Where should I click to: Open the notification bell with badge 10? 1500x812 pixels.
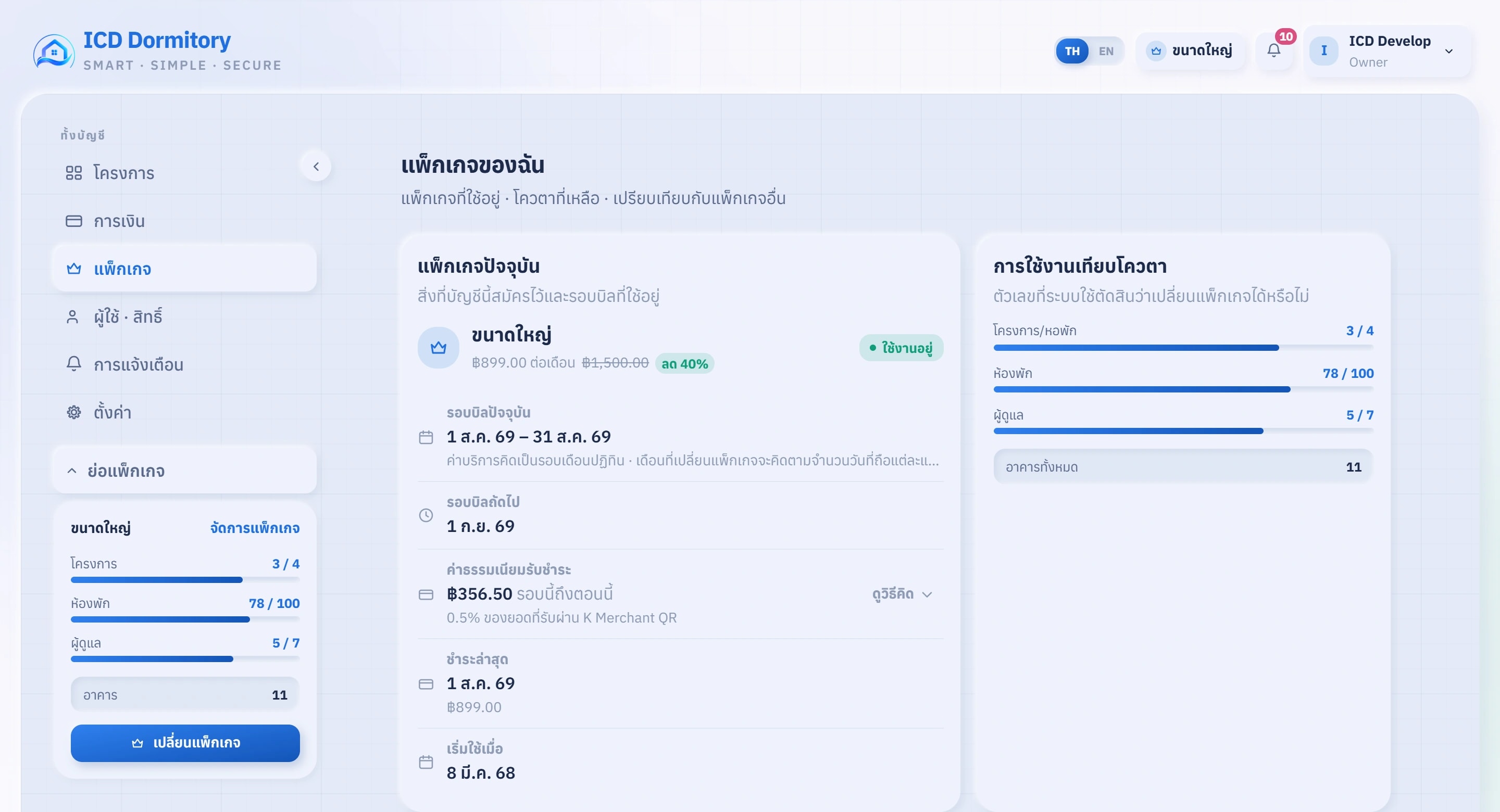tap(1273, 51)
